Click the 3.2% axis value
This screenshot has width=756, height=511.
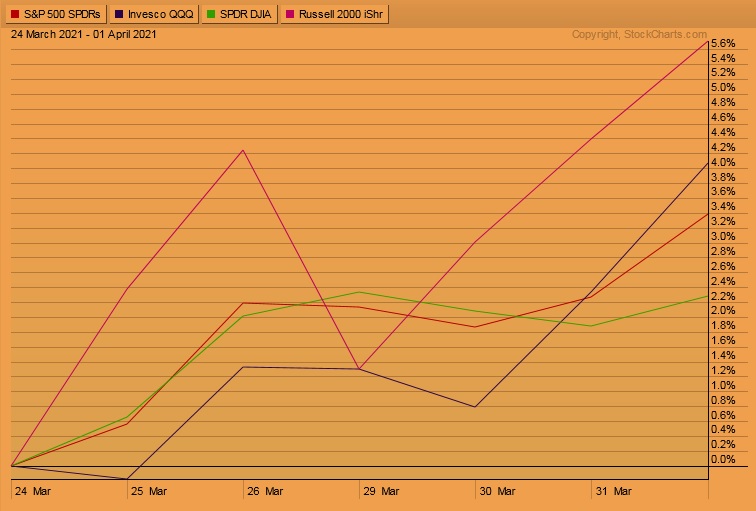coord(723,221)
